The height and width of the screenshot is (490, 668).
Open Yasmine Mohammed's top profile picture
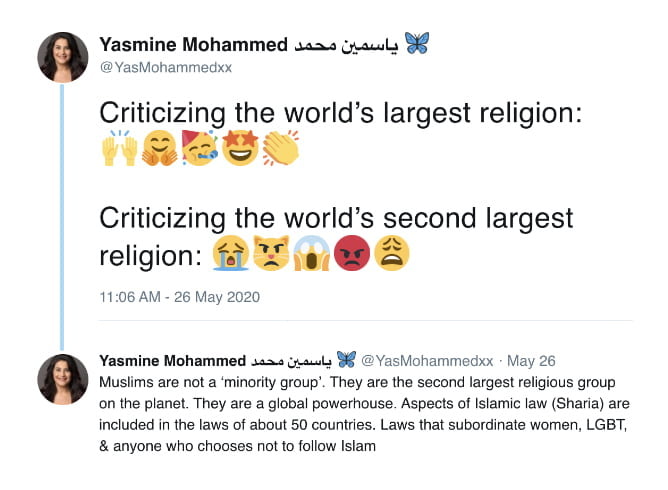[63, 56]
